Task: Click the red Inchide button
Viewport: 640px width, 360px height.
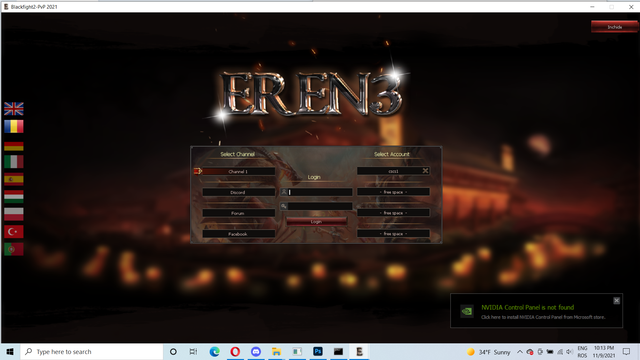Action: tap(615, 27)
